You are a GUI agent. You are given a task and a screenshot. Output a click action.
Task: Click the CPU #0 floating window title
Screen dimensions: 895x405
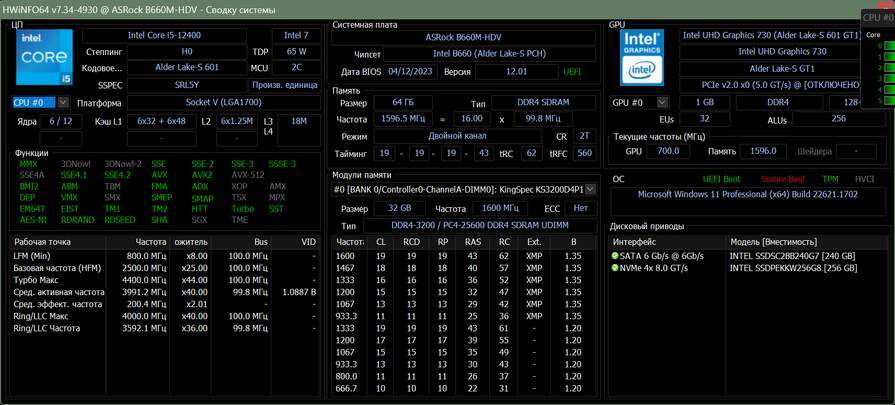click(x=878, y=17)
